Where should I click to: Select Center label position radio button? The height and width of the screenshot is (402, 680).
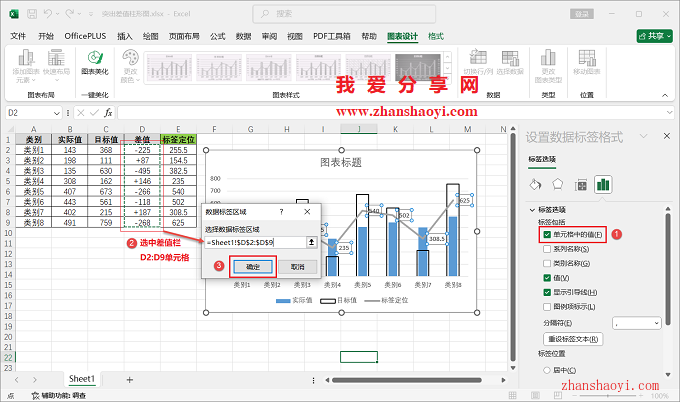pyautogui.click(x=547, y=370)
